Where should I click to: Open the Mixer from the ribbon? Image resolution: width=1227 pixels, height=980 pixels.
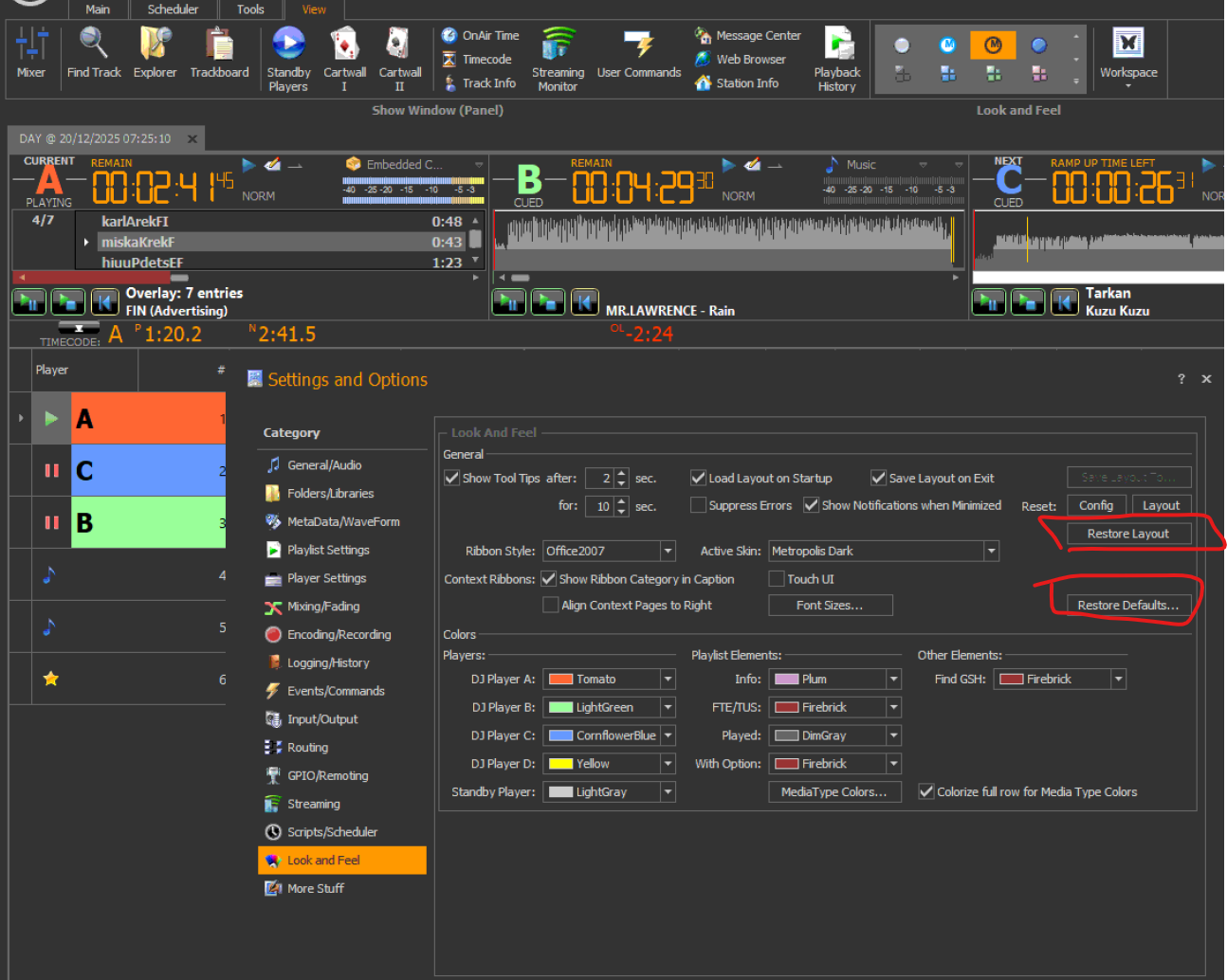click(30, 53)
